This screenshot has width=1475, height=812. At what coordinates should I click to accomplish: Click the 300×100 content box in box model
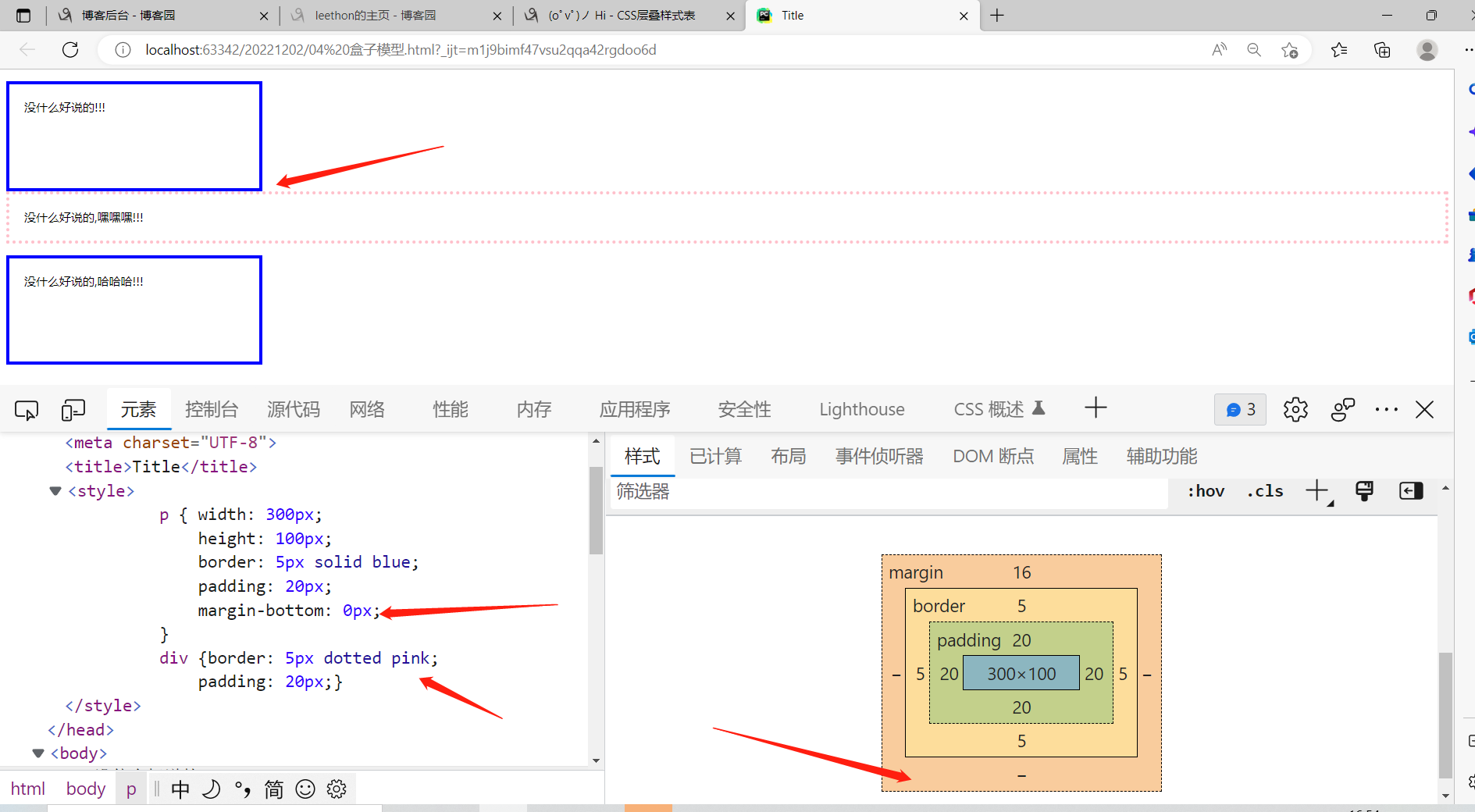1021,673
